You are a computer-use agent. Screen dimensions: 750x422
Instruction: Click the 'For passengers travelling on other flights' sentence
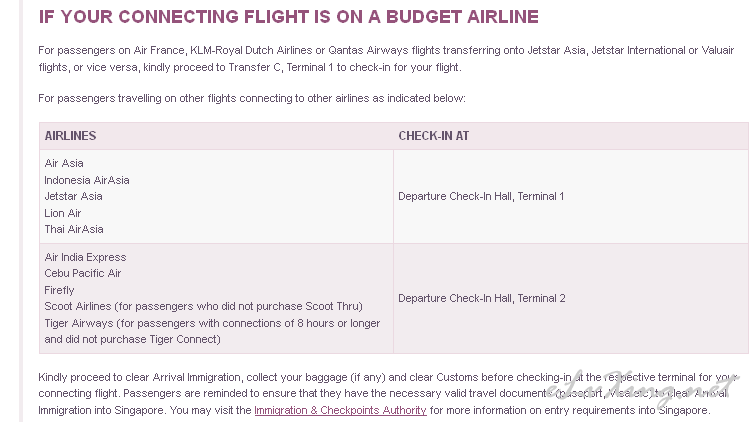(252, 99)
